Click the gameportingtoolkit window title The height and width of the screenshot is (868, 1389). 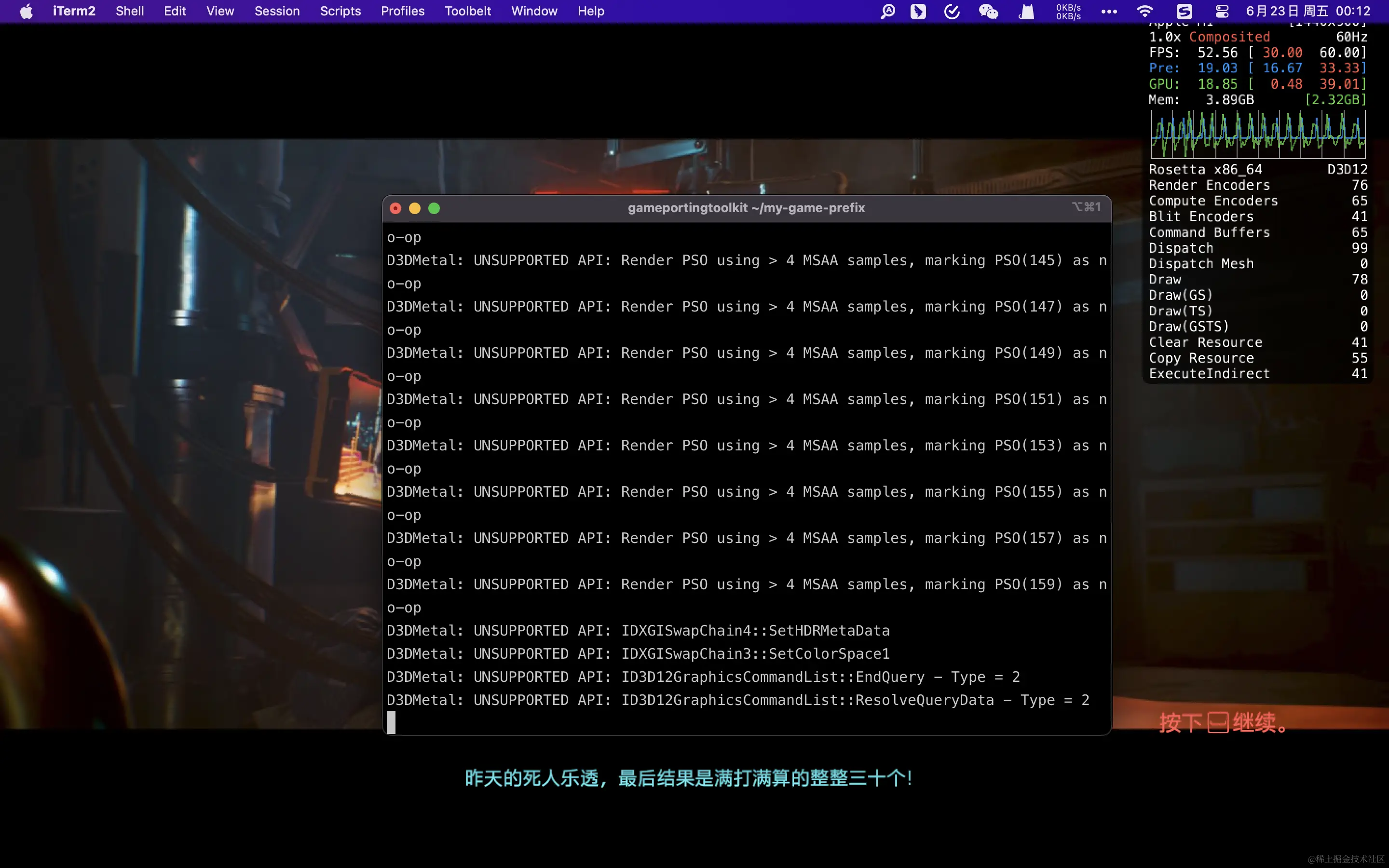[745, 207]
